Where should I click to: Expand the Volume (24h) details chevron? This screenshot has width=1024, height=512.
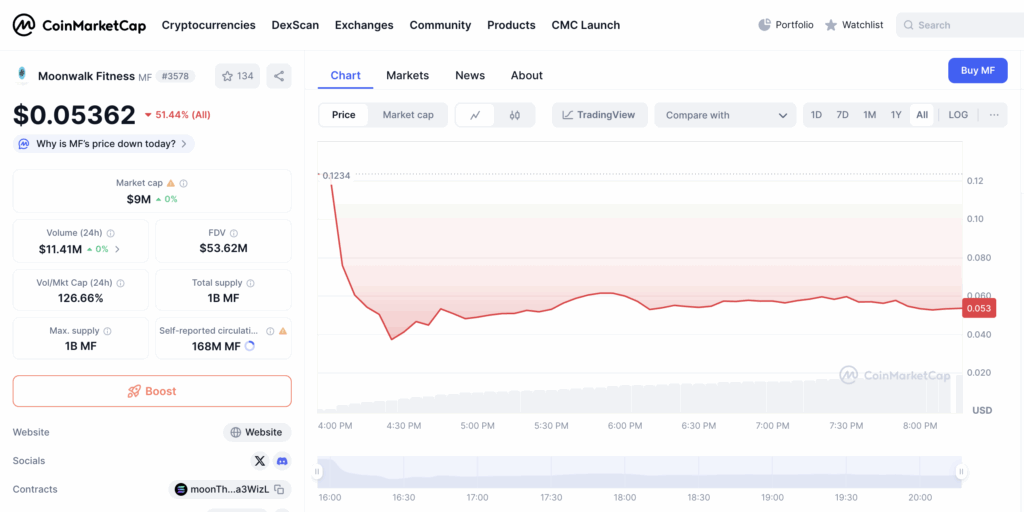(118, 249)
